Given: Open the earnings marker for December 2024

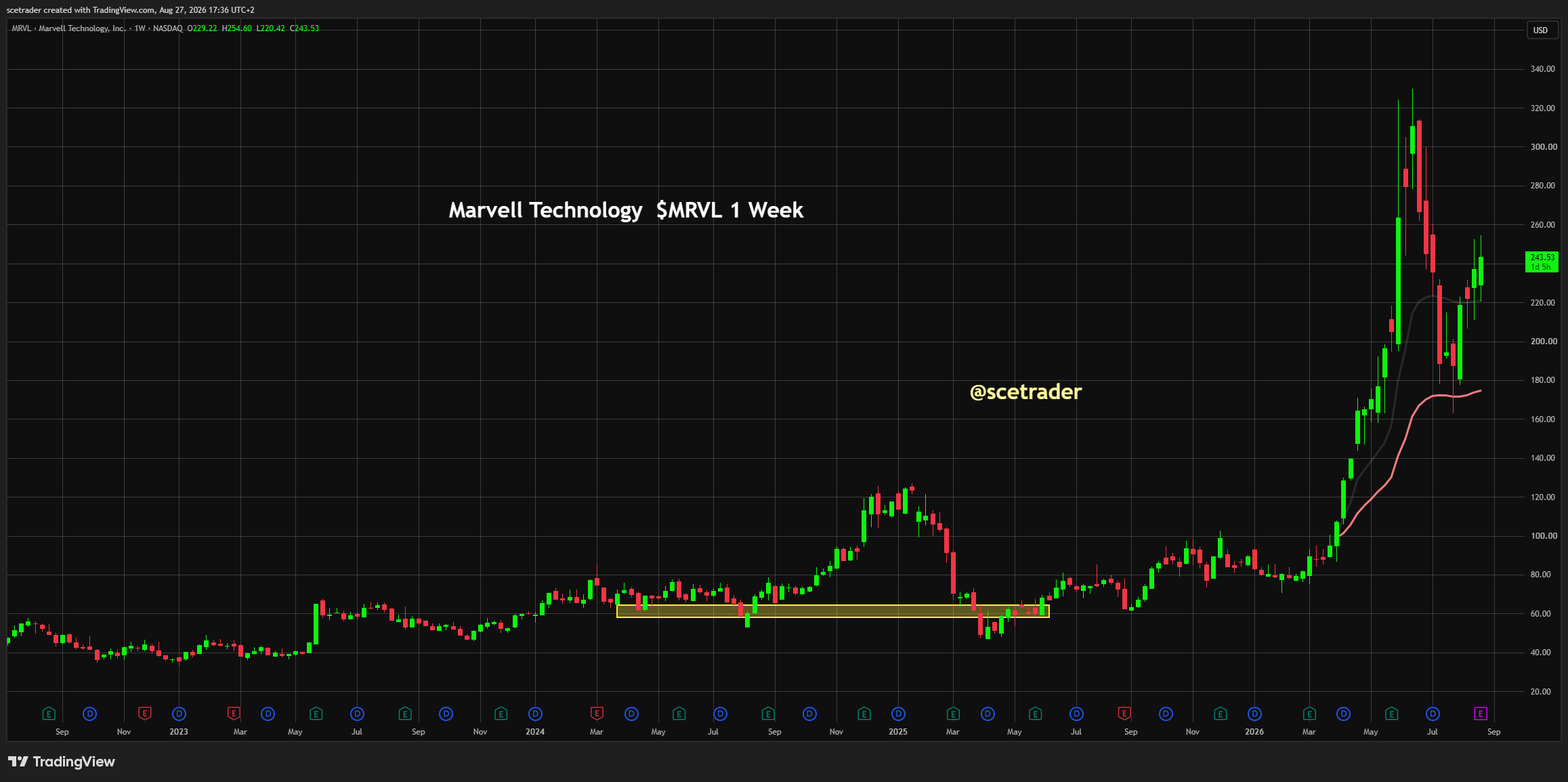Looking at the screenshot, I should [864, 714].
